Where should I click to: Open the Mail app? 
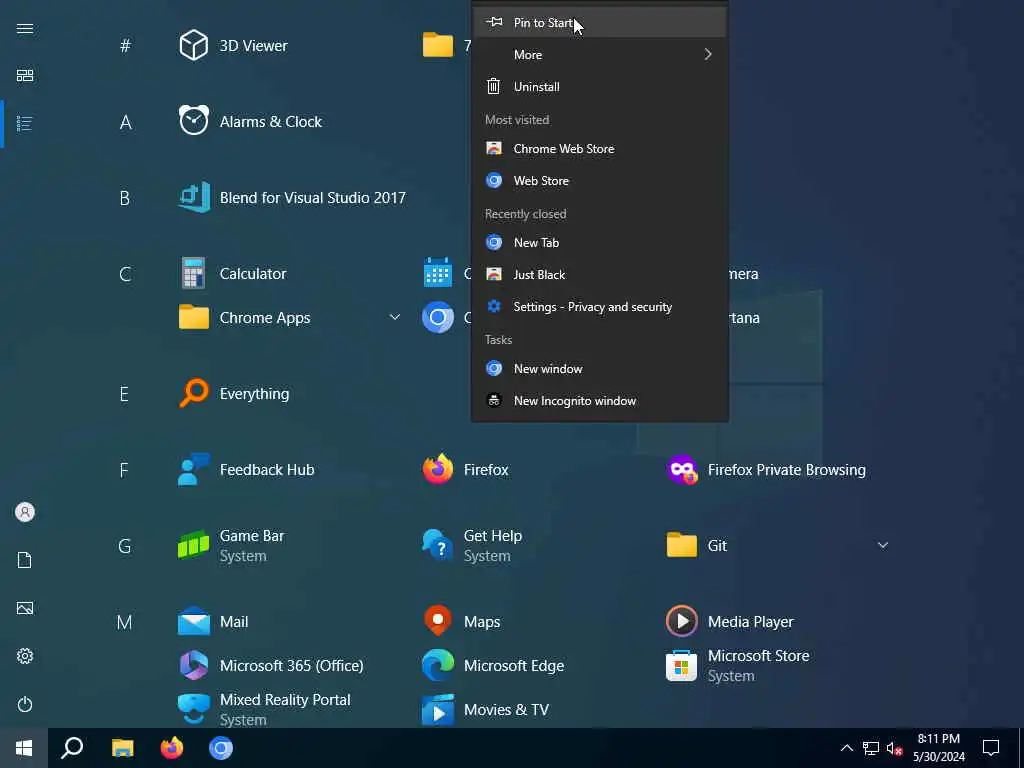(214, 622)
